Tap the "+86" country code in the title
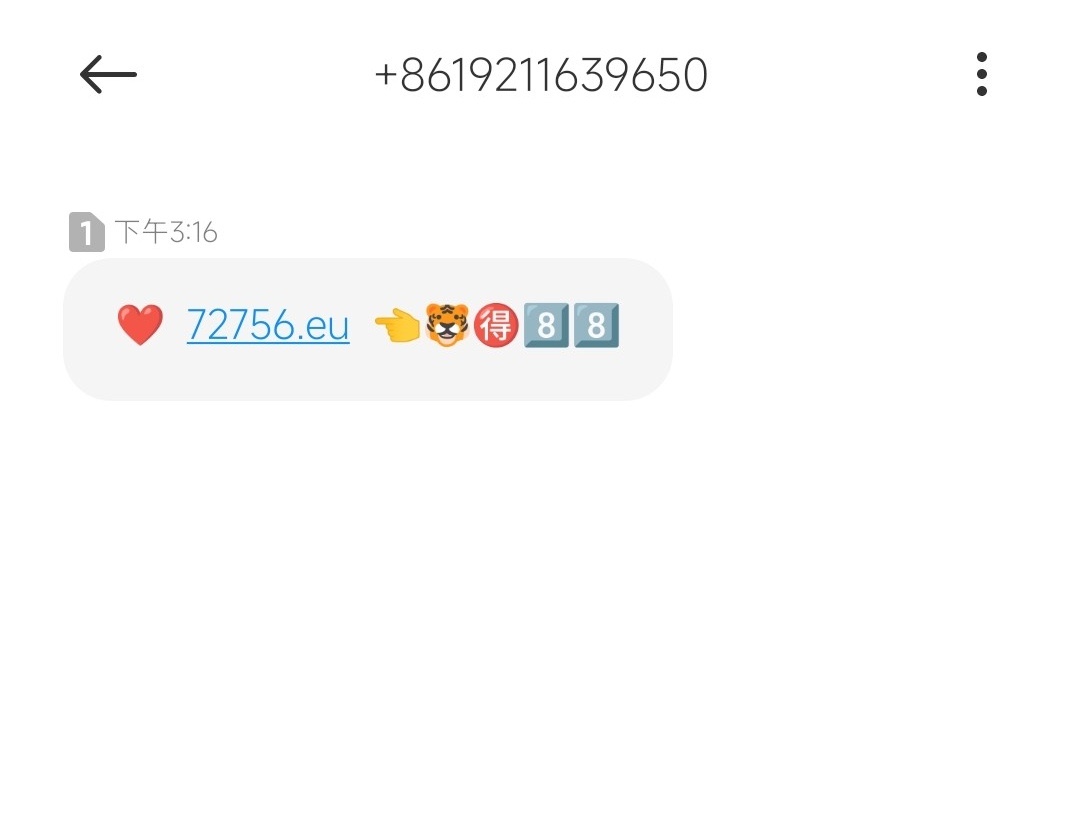The image size is (1080, 819). pyautogui.click(x=414, y=74)
